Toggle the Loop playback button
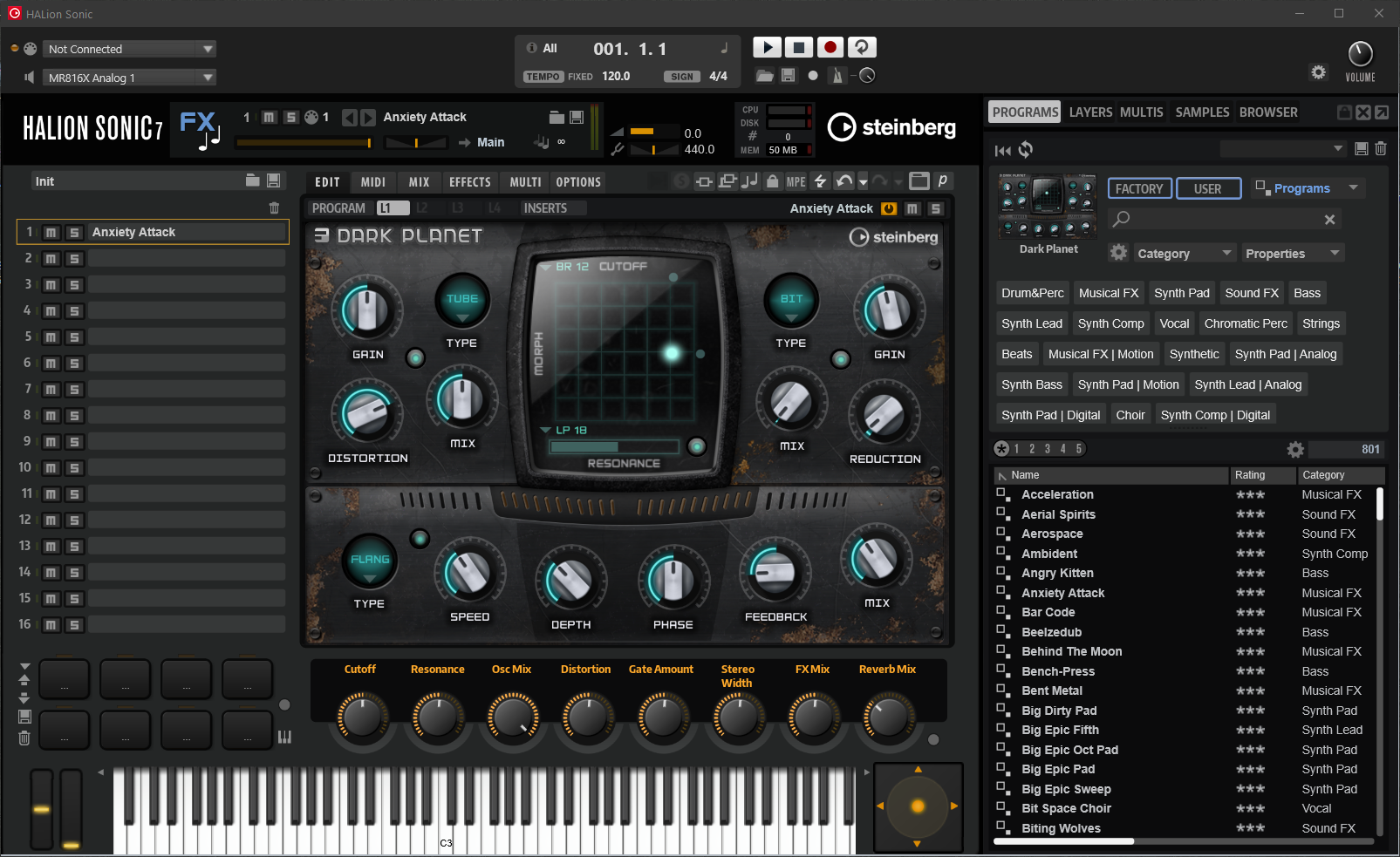1400x857 pixels. 862,47
